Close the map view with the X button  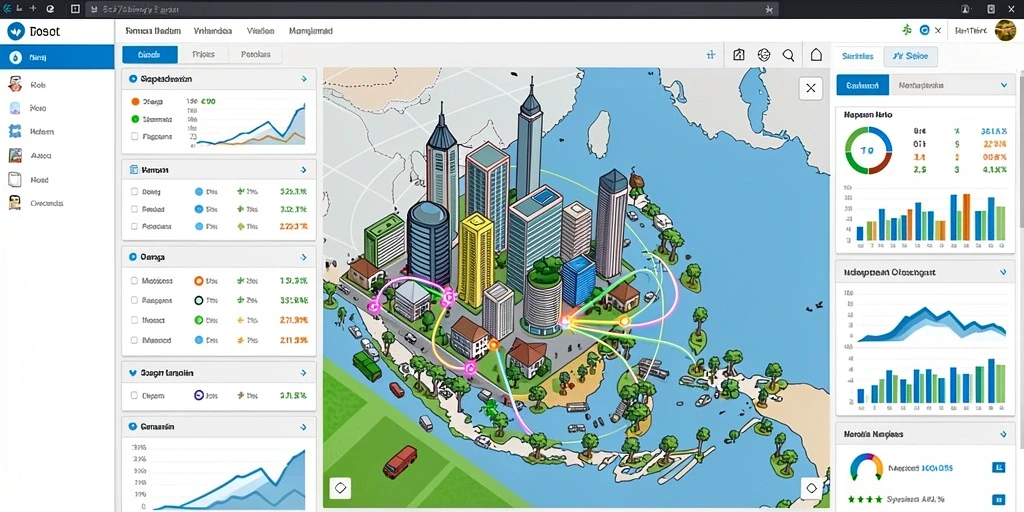810,88
